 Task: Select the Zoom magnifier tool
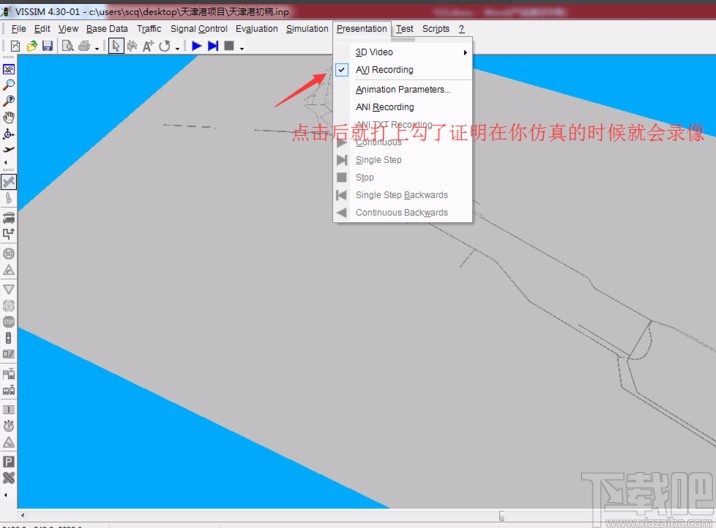tap(9, 85)
